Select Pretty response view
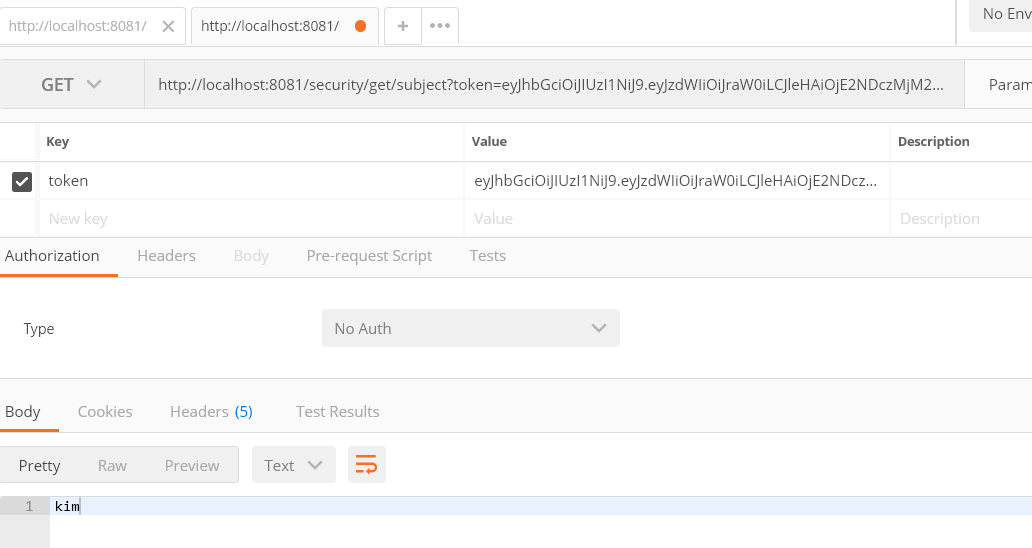The width and height of the screenshot is (1032, 548). pos(39,466)
